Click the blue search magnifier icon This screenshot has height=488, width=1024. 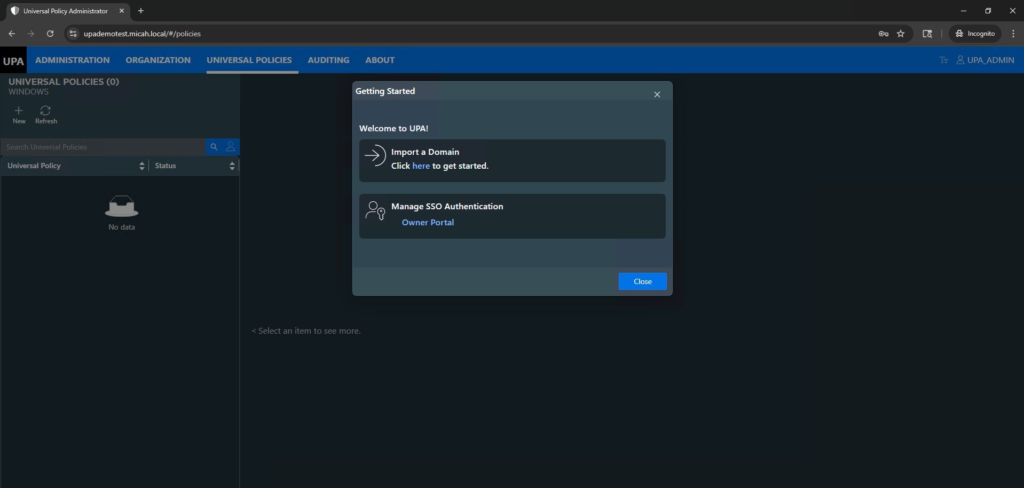click(x=214, y=147)
